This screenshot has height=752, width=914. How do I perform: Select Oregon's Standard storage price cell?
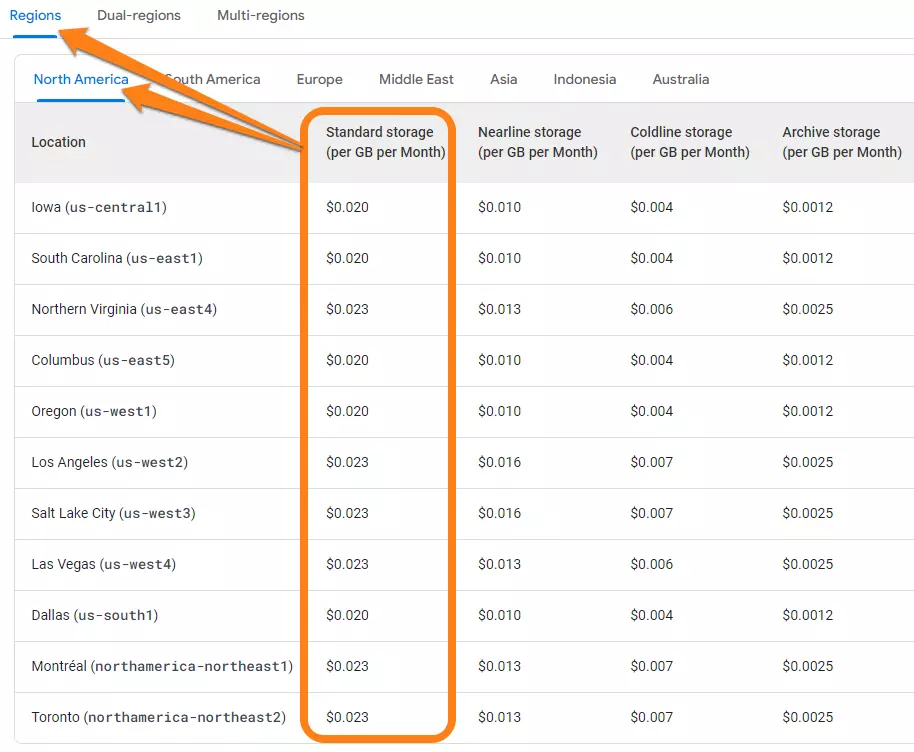point(347,411)
